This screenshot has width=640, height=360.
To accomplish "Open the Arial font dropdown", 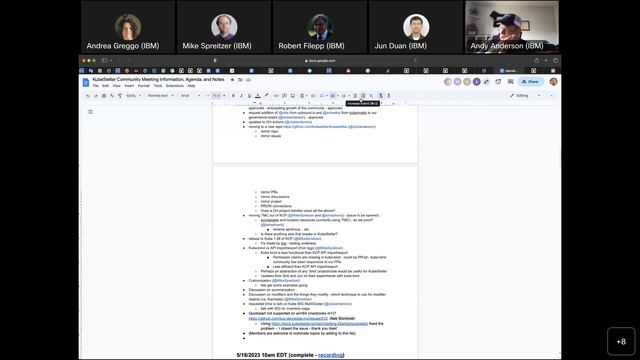I will [x=191, y=96].
